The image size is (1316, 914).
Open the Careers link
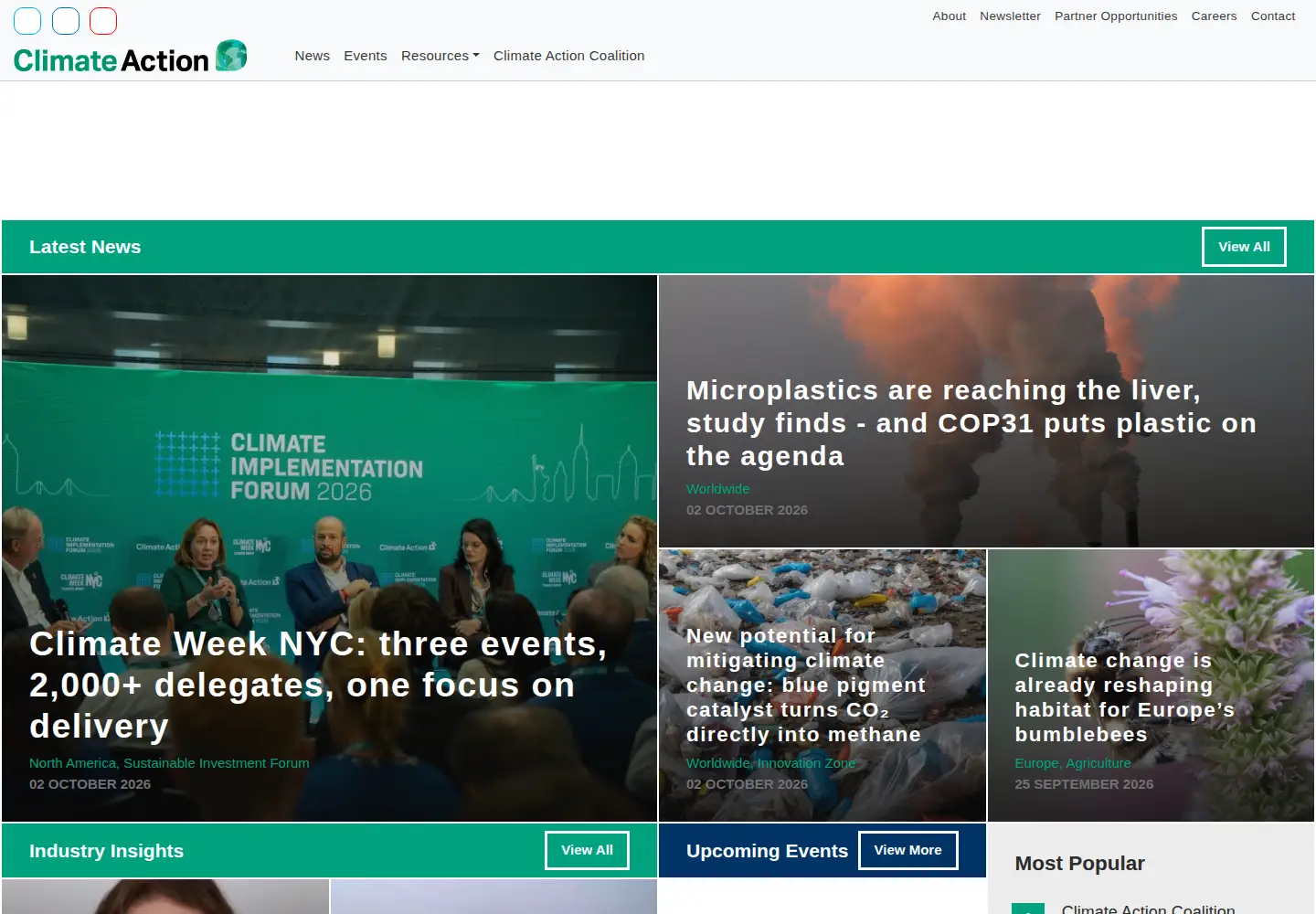pyautogui.click(x=1214, y=16)
